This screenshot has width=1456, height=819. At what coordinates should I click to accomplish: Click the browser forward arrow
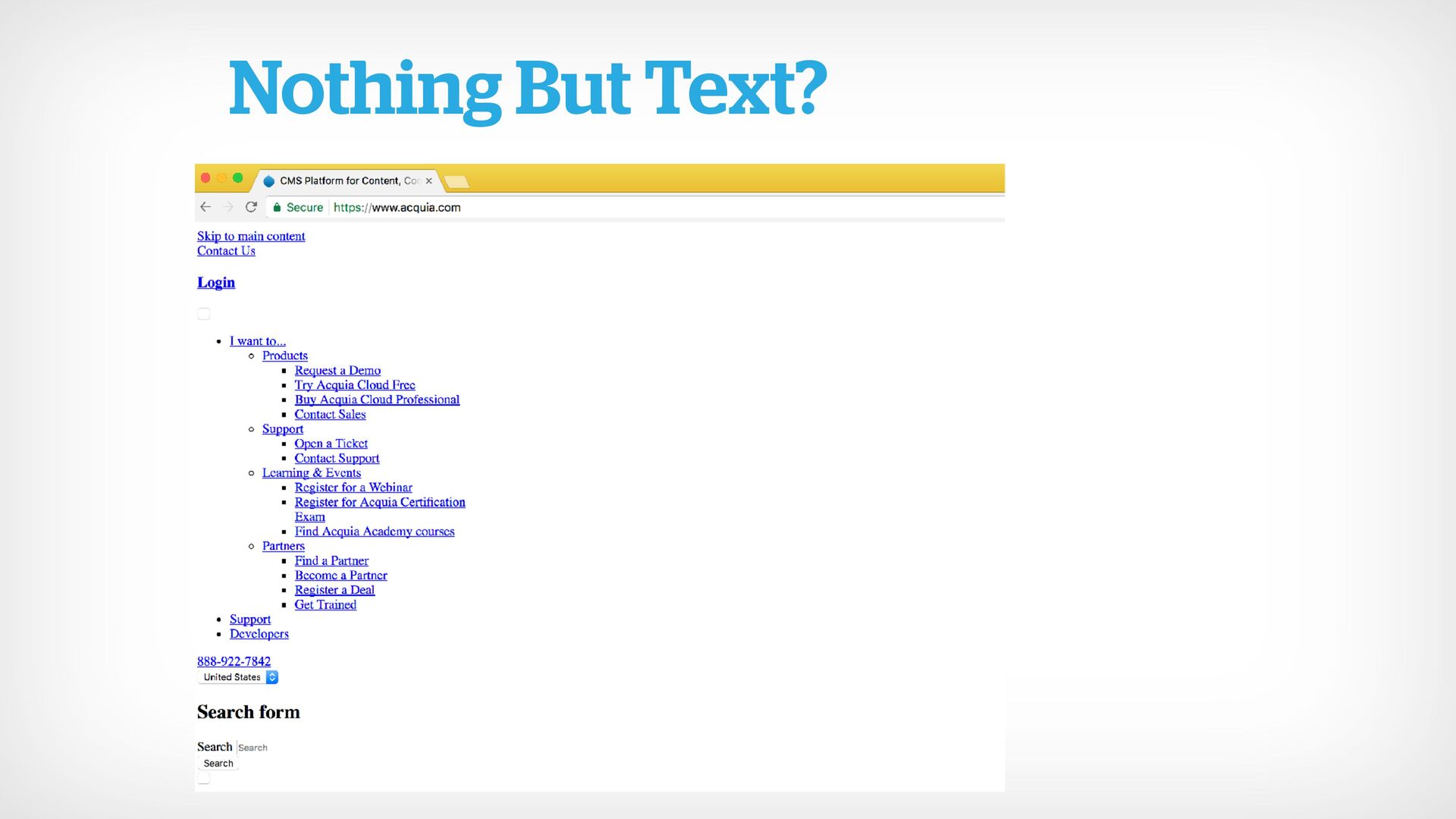(228, 207)
